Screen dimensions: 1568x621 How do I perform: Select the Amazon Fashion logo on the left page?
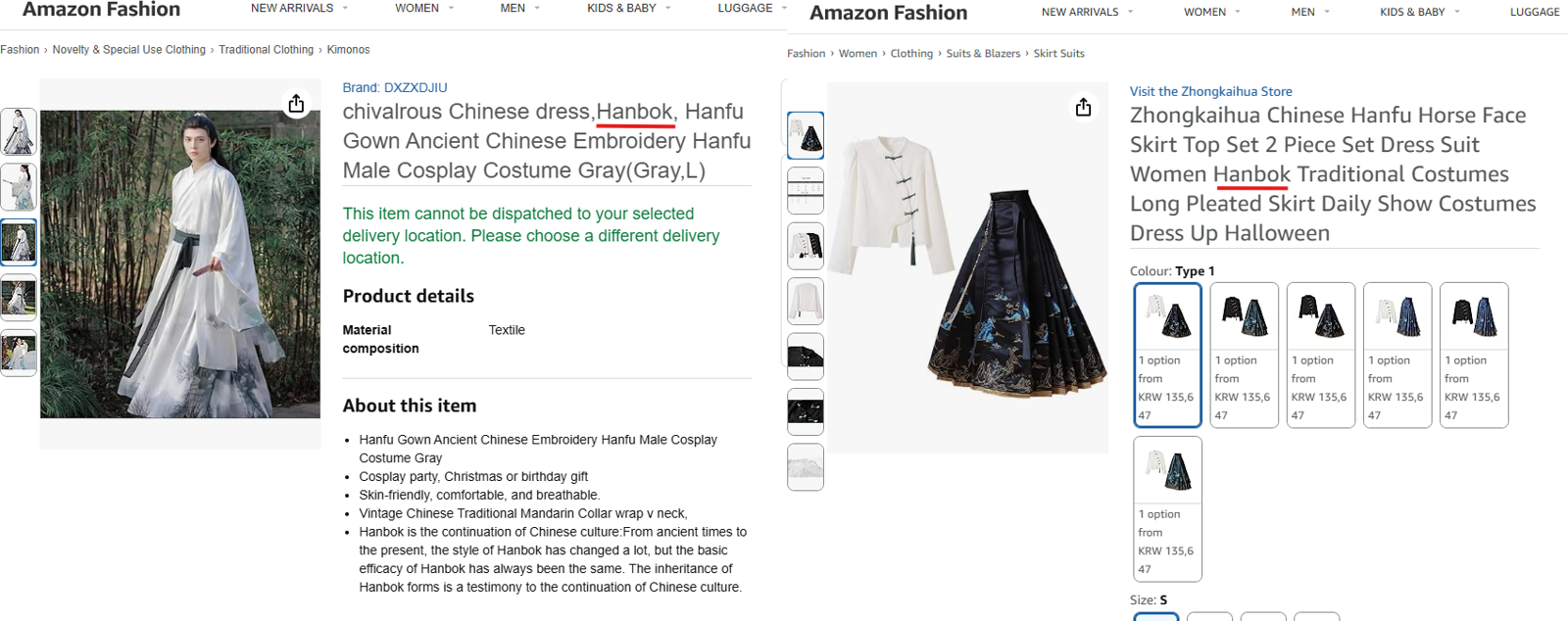coord(103,11)
